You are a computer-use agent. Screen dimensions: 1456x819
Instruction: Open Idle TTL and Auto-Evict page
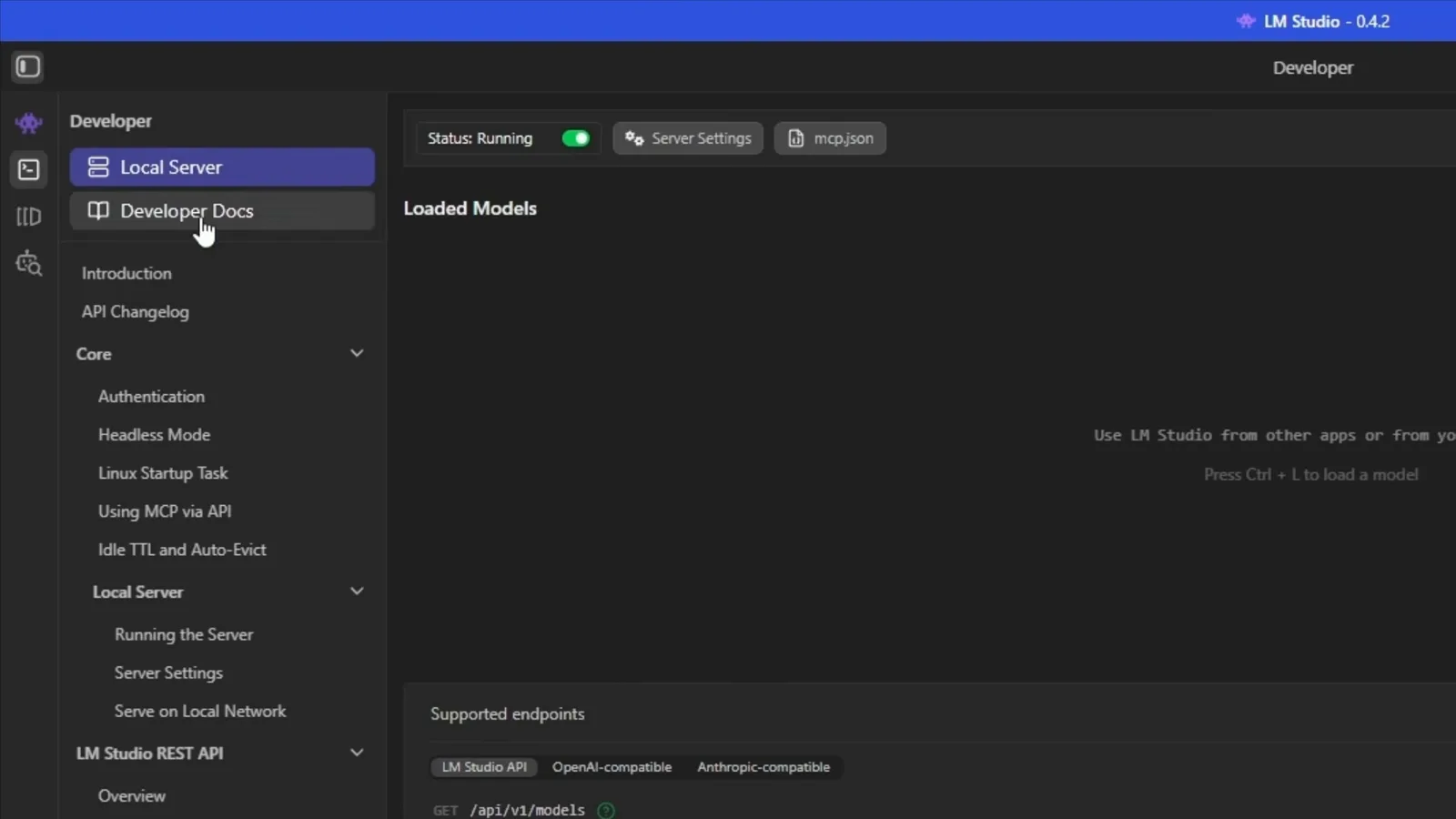(x=182, y=550)
